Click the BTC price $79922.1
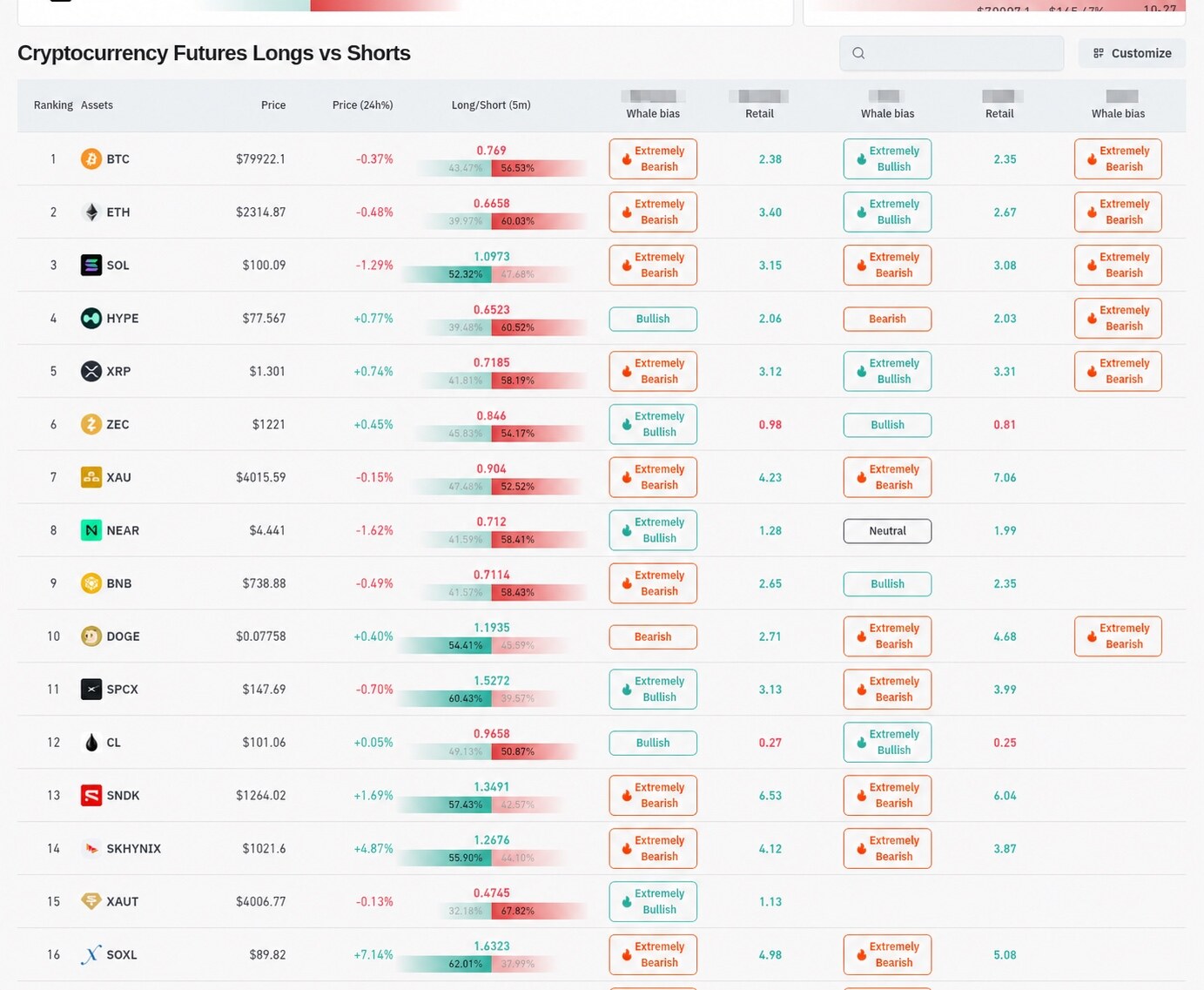1204x990 pixels. [260, 158]
